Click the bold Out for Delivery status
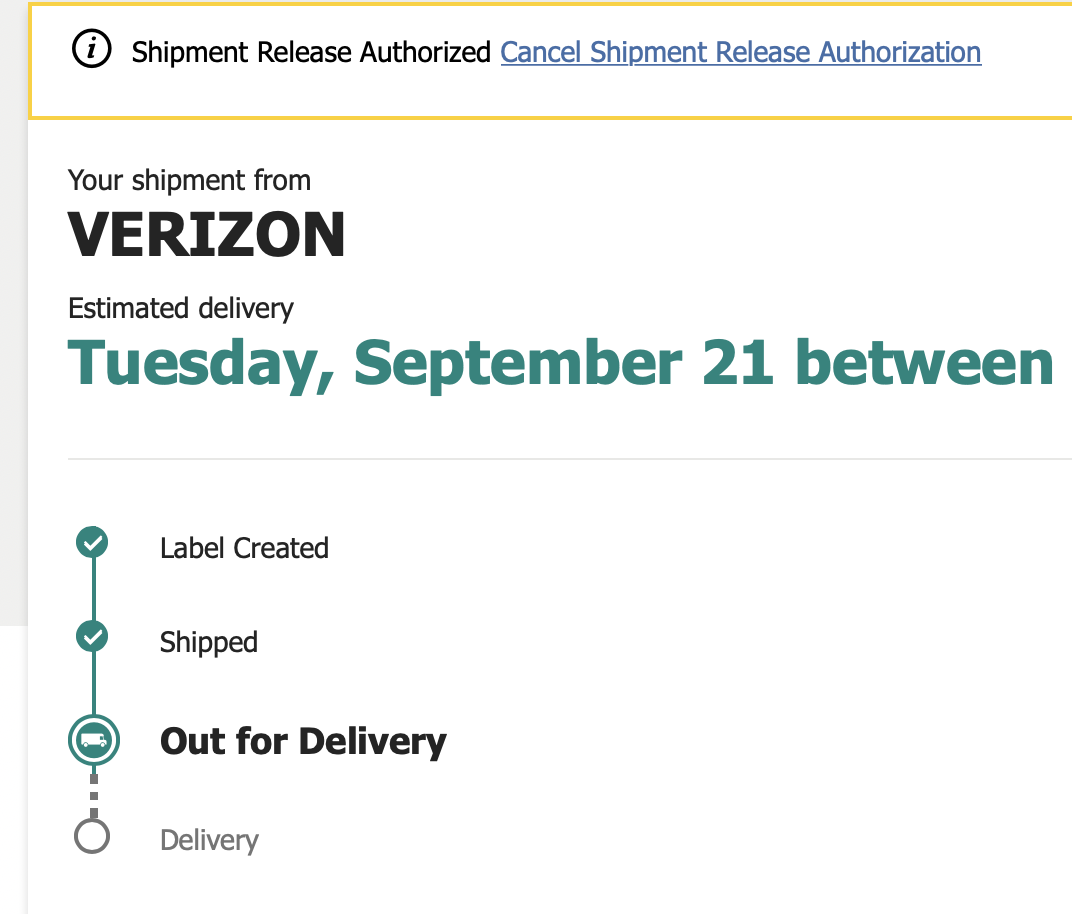Viewport: 1072px width, 914px height. point(303,741)
